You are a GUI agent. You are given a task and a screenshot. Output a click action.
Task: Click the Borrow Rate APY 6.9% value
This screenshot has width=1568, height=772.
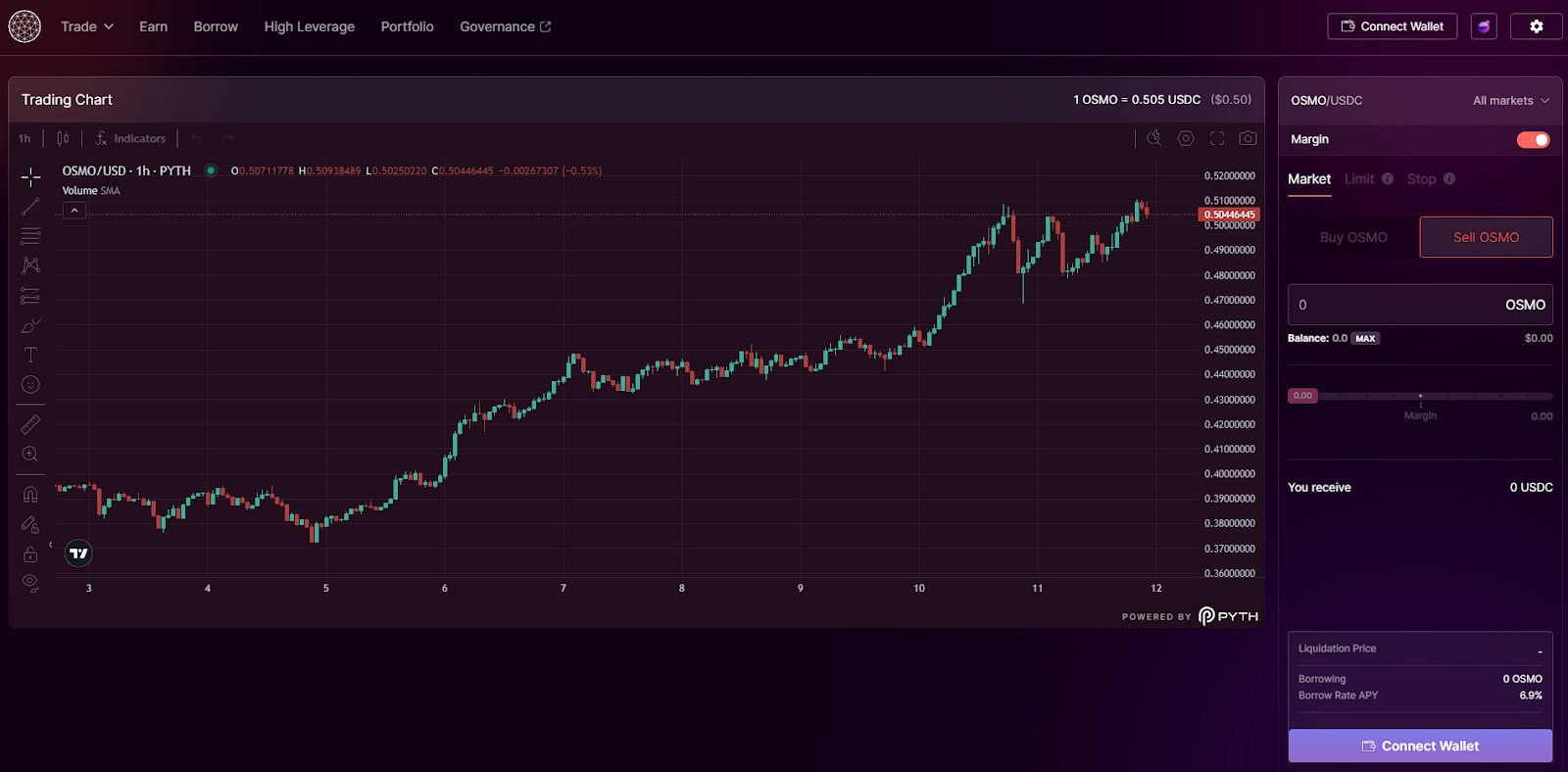(1531, 696)
